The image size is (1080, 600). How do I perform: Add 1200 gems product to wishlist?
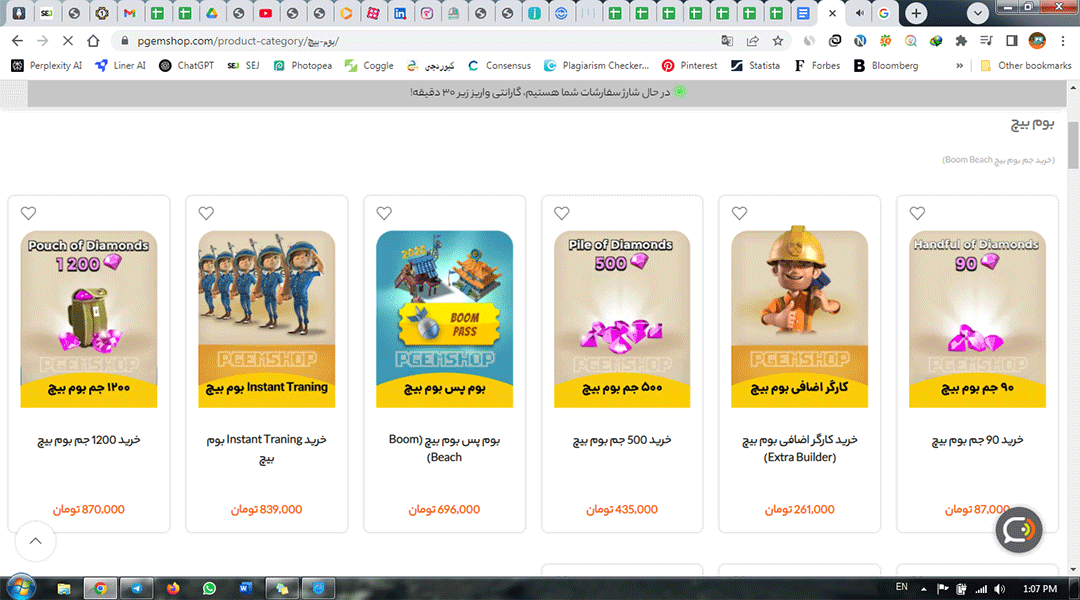pyautogui.click(x=28, y=213)
